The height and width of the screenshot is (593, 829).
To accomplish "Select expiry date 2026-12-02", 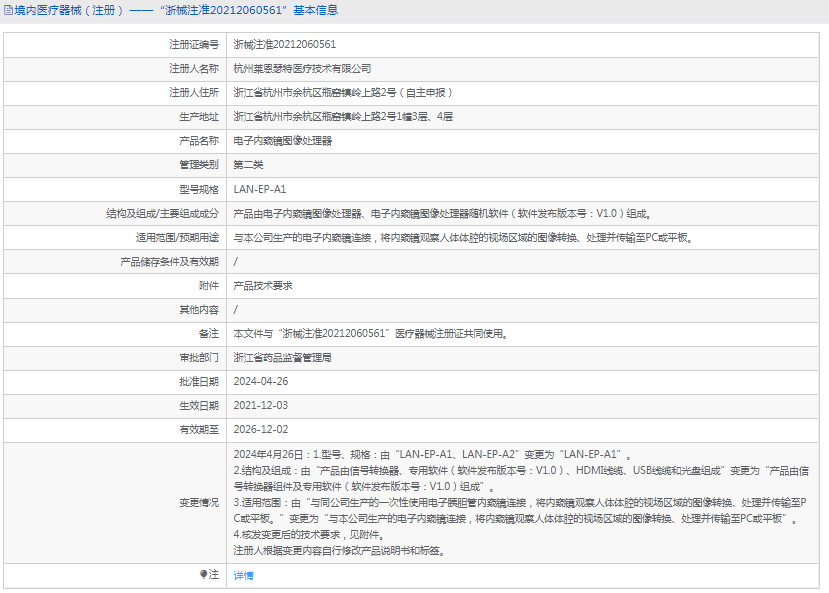I will click(x=261, y=430).
